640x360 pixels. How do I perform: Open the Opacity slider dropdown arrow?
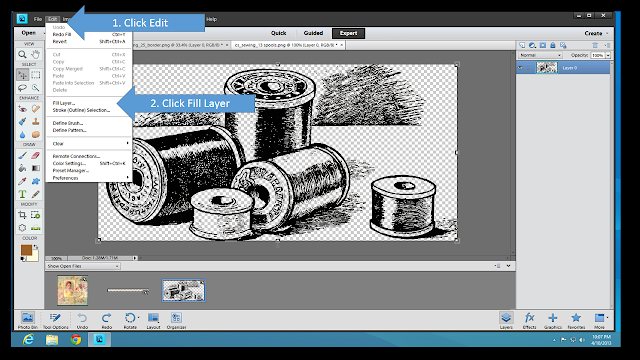608,55
